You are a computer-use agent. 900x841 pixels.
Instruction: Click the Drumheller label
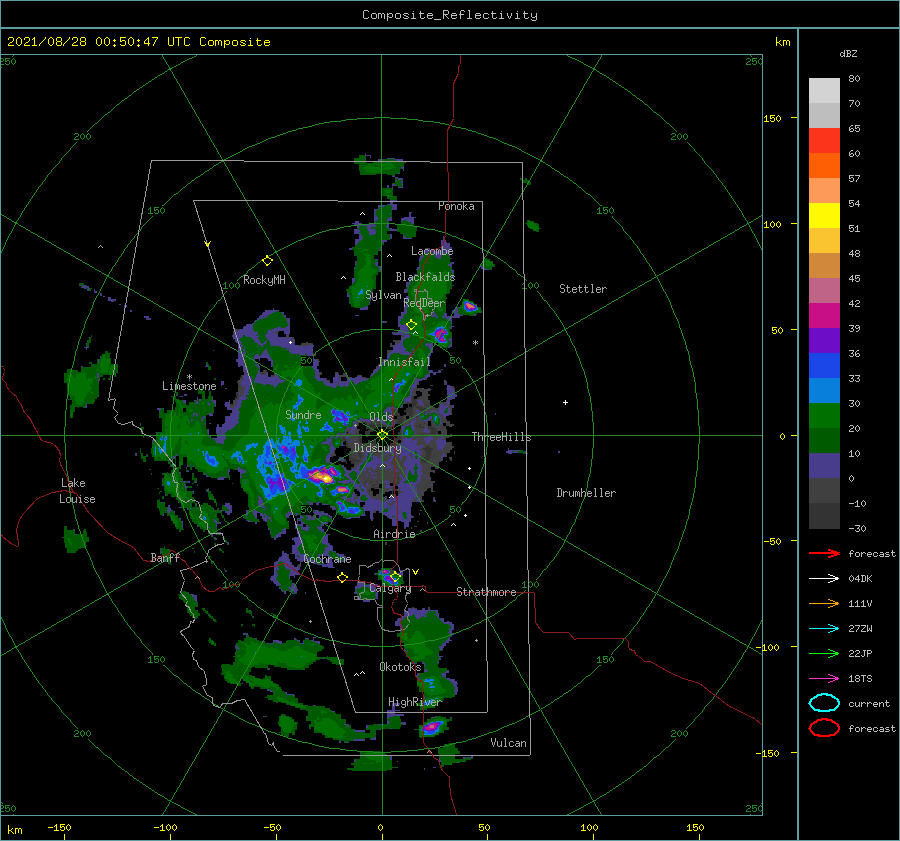click(x=586, y=493)
